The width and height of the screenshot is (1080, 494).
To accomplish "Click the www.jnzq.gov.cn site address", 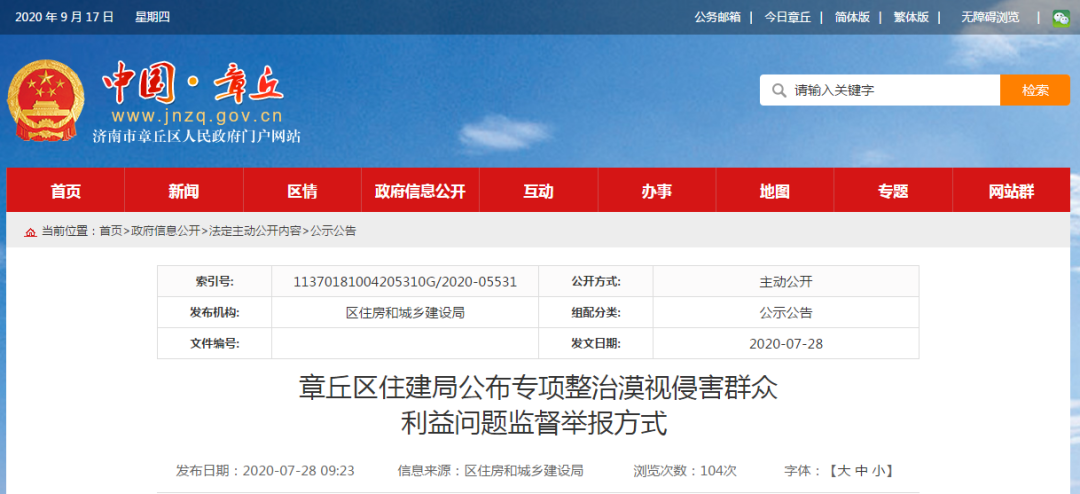I will [196, 116].
